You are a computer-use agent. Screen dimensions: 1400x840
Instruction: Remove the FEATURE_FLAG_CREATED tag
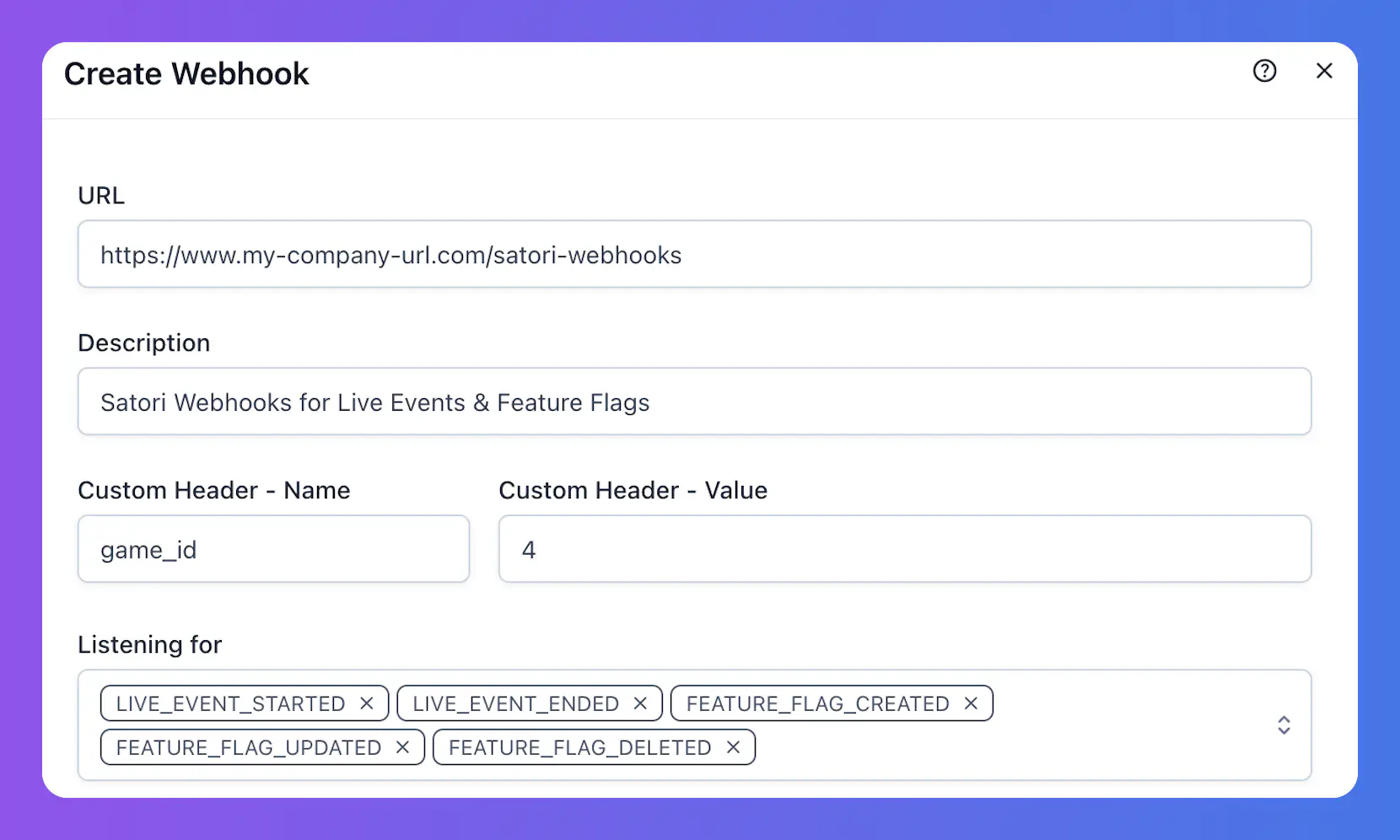tap(972, 703)
